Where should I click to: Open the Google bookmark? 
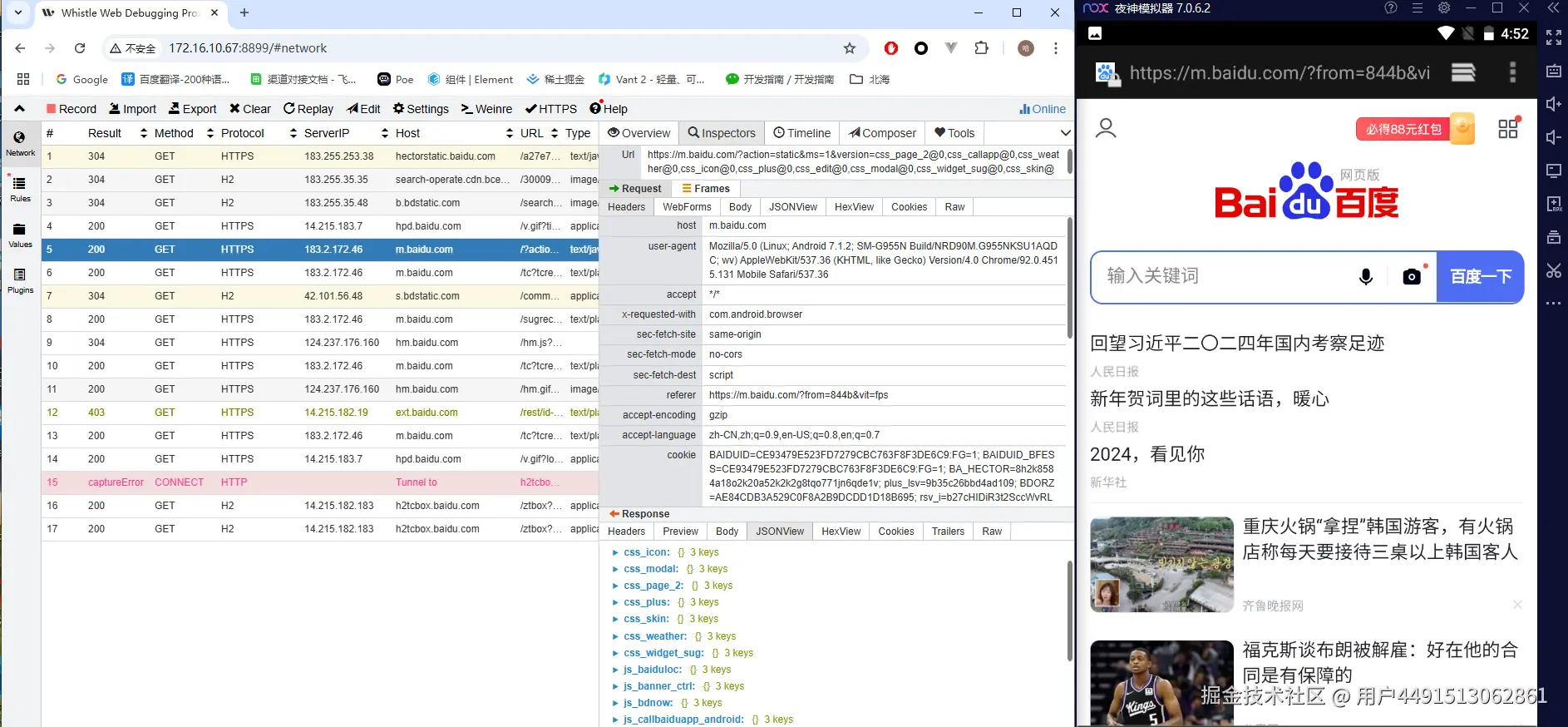[x=81, y=79]
